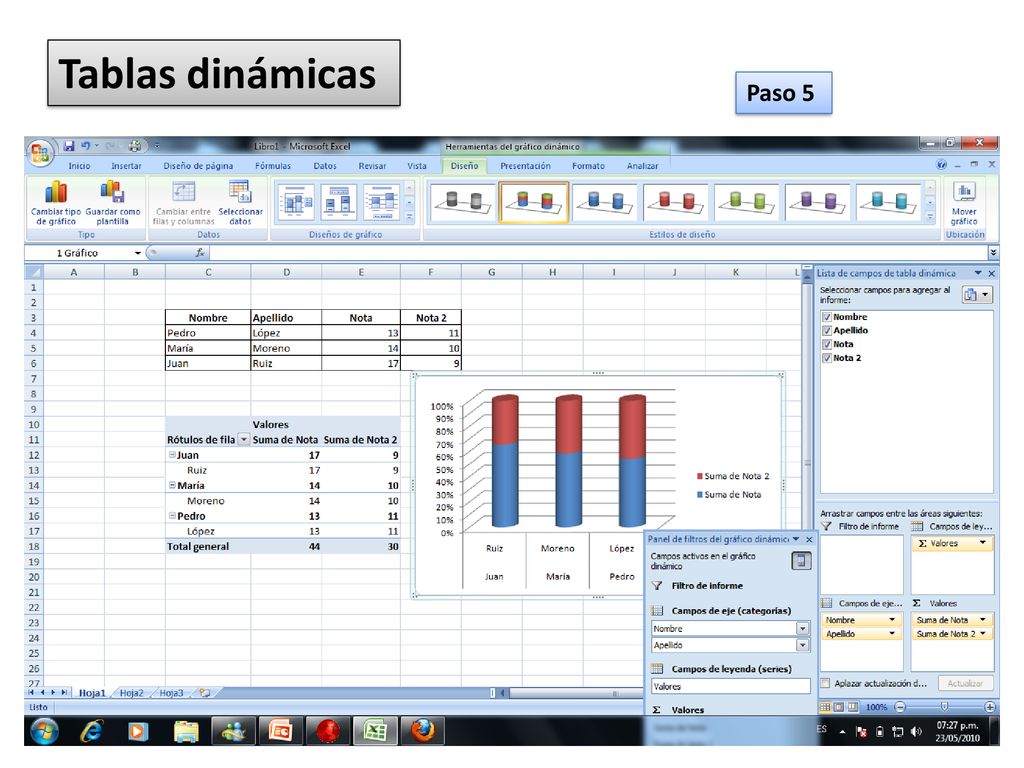Apply the blue cylinder chart style
1024x768 pixels.
pyautogui.click(x=604, y=202)
